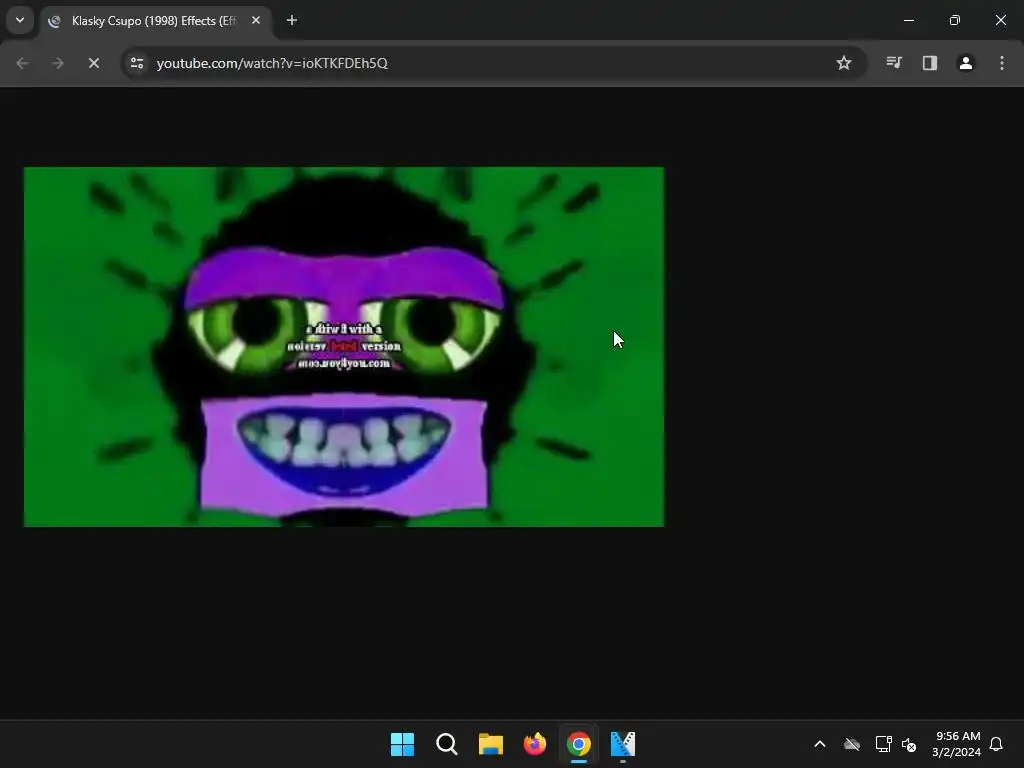Bookmark this page with the star icon
The image size is (1024, 768).
(844, 63)
